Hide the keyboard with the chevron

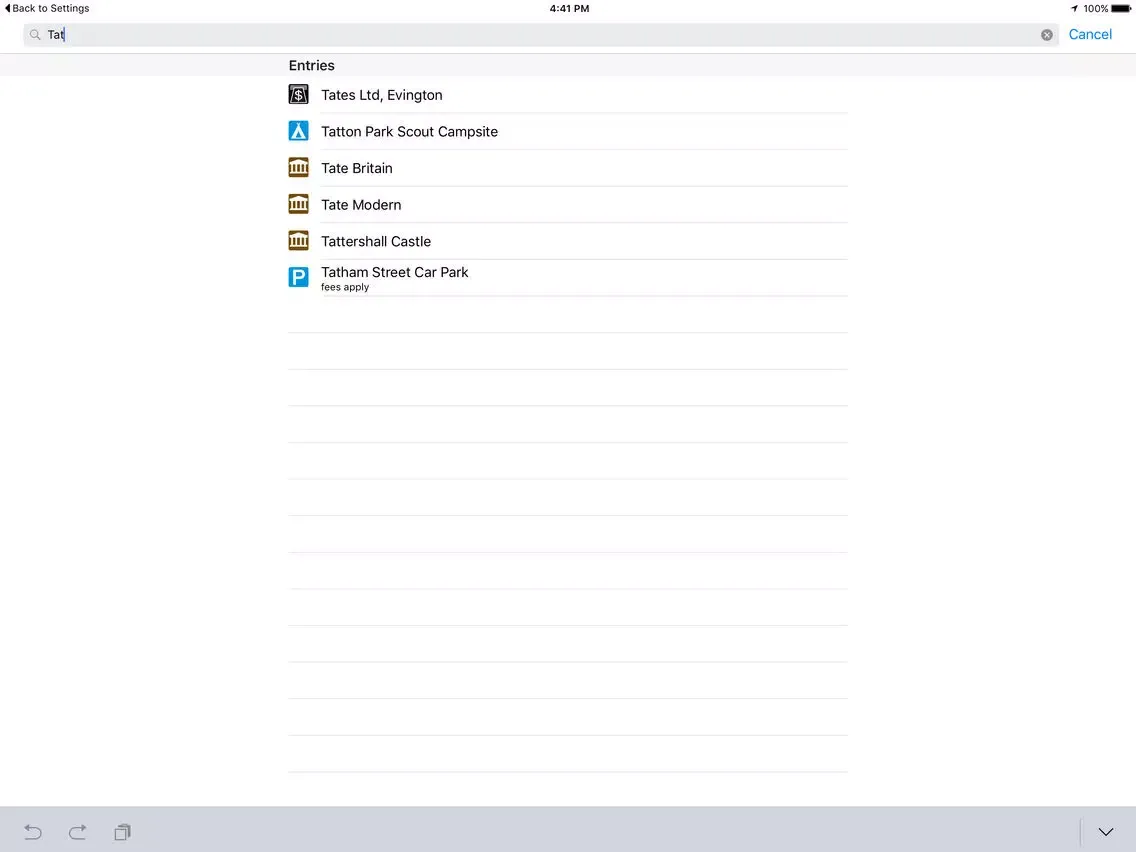pyautogui.click(x=1106, y=832)
